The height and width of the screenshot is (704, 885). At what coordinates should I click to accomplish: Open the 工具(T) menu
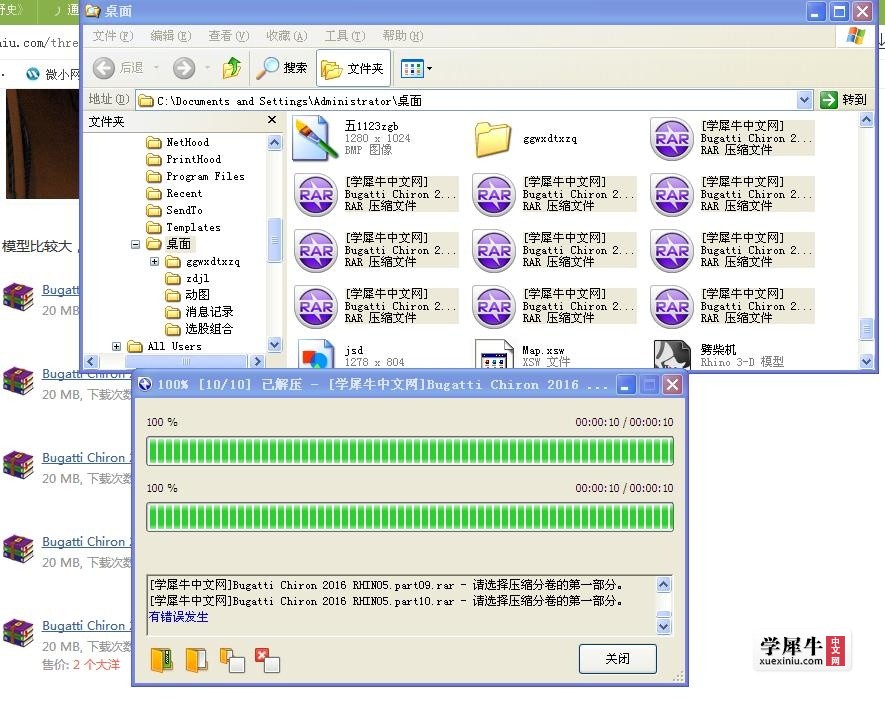tap(345, 36)
